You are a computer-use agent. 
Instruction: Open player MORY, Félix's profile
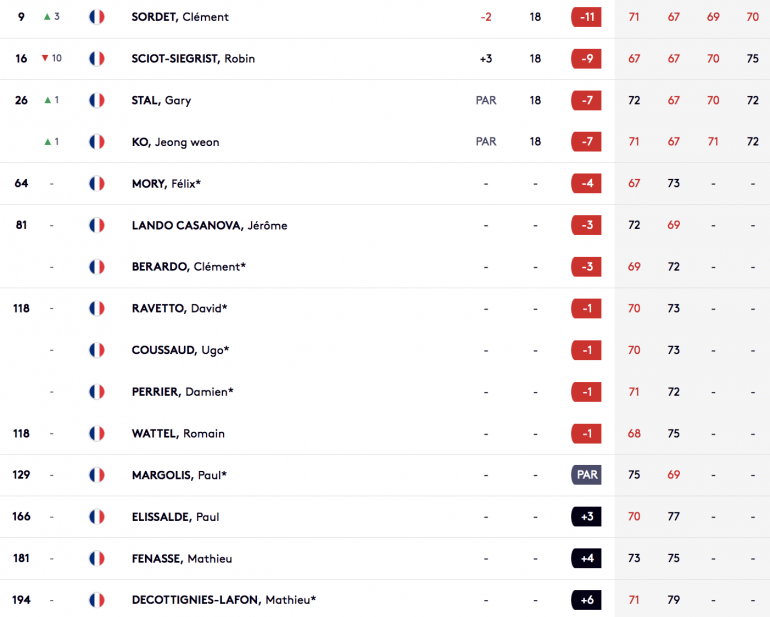[166, 184]
